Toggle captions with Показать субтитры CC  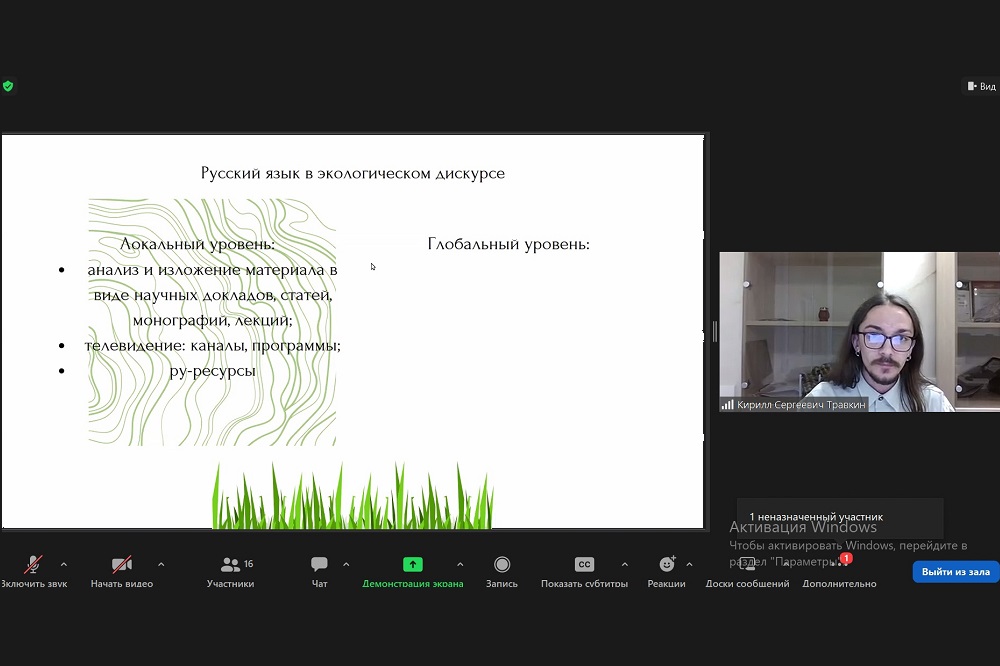click(584, 565)
